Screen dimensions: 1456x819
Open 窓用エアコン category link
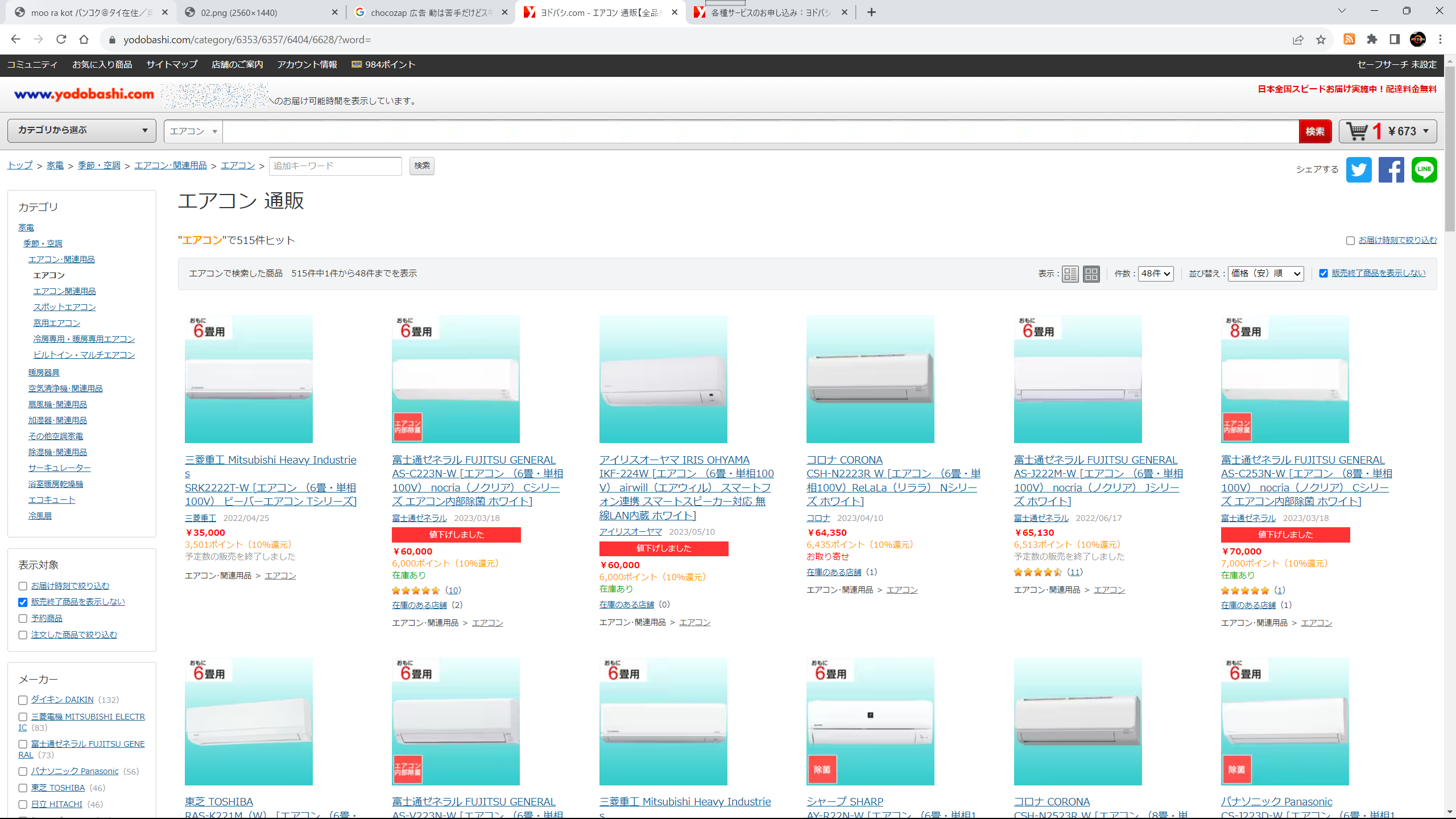click(x=57, y=323)
